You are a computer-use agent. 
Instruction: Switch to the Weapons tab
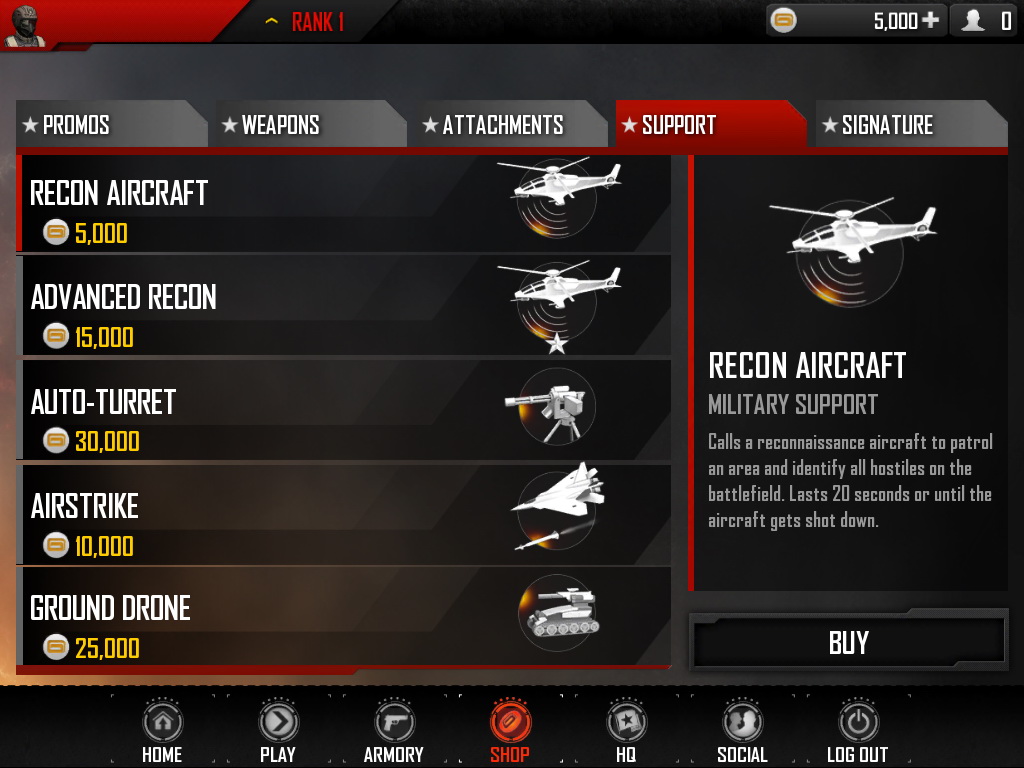click(x=311, y=124)
